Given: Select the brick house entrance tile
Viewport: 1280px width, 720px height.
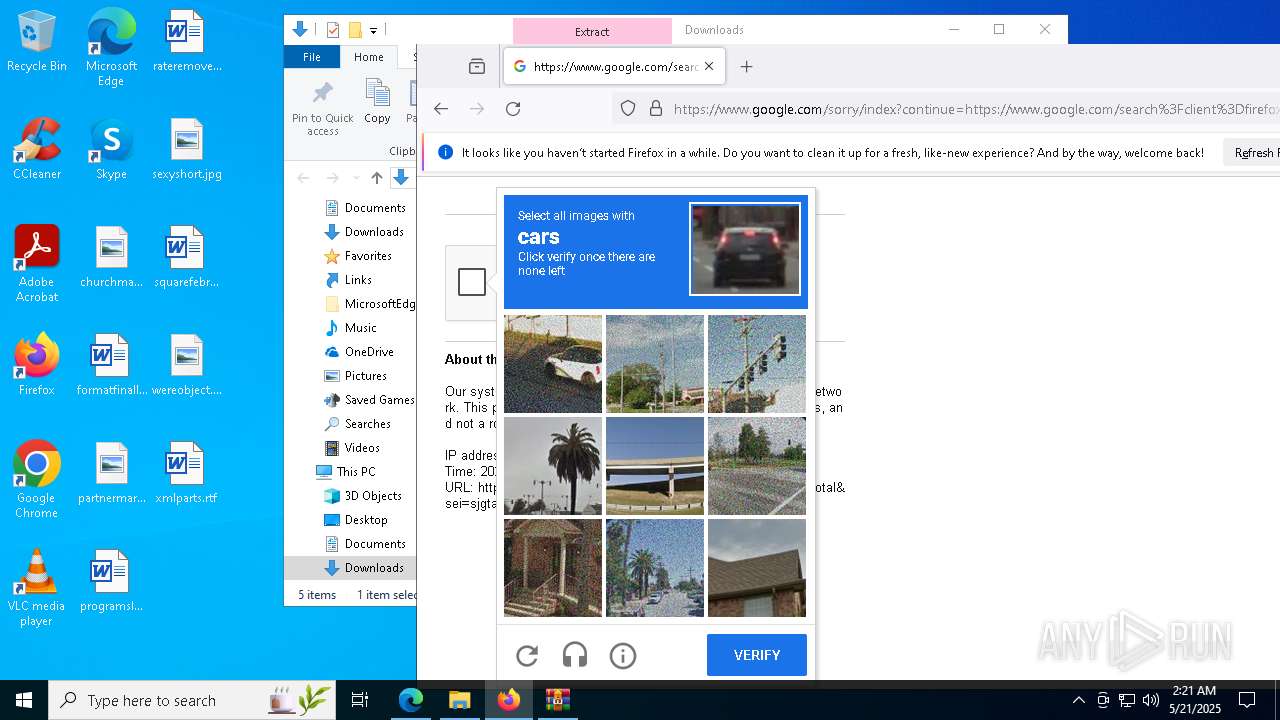Looking at the screenshot, I should (553, 568).
